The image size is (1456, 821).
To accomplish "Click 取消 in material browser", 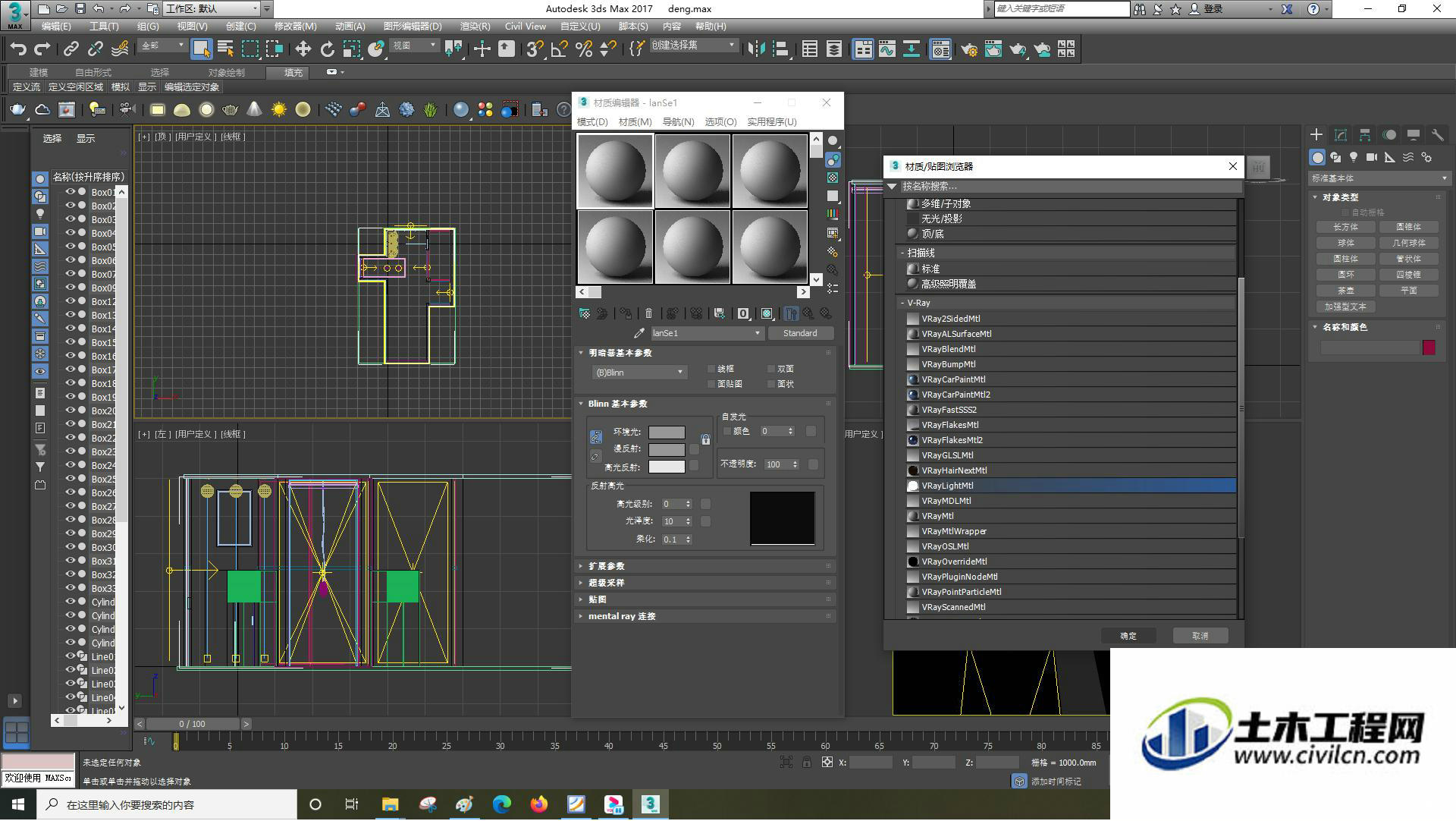I will point(1200,637).
